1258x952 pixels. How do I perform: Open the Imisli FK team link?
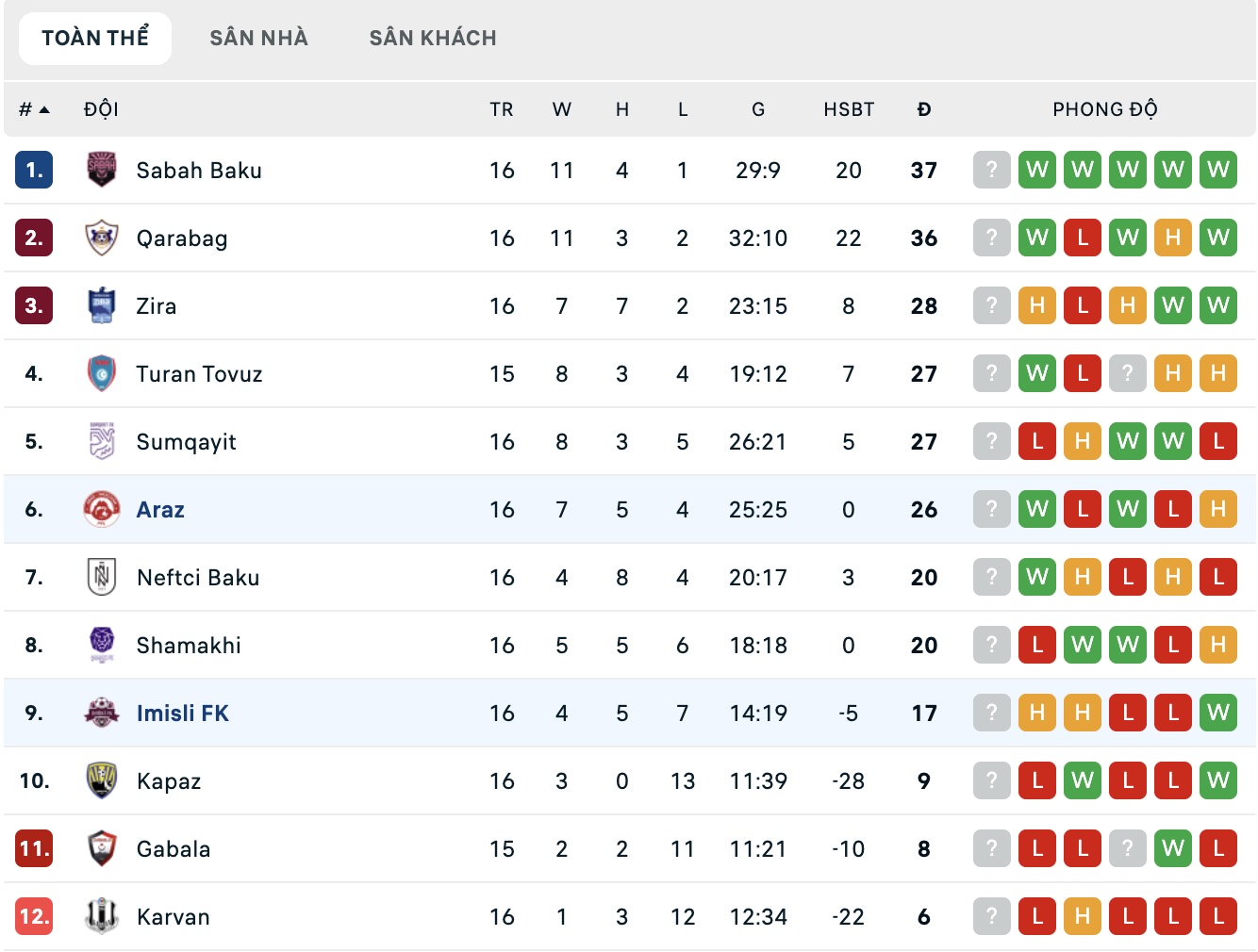(x=183, y=714)
